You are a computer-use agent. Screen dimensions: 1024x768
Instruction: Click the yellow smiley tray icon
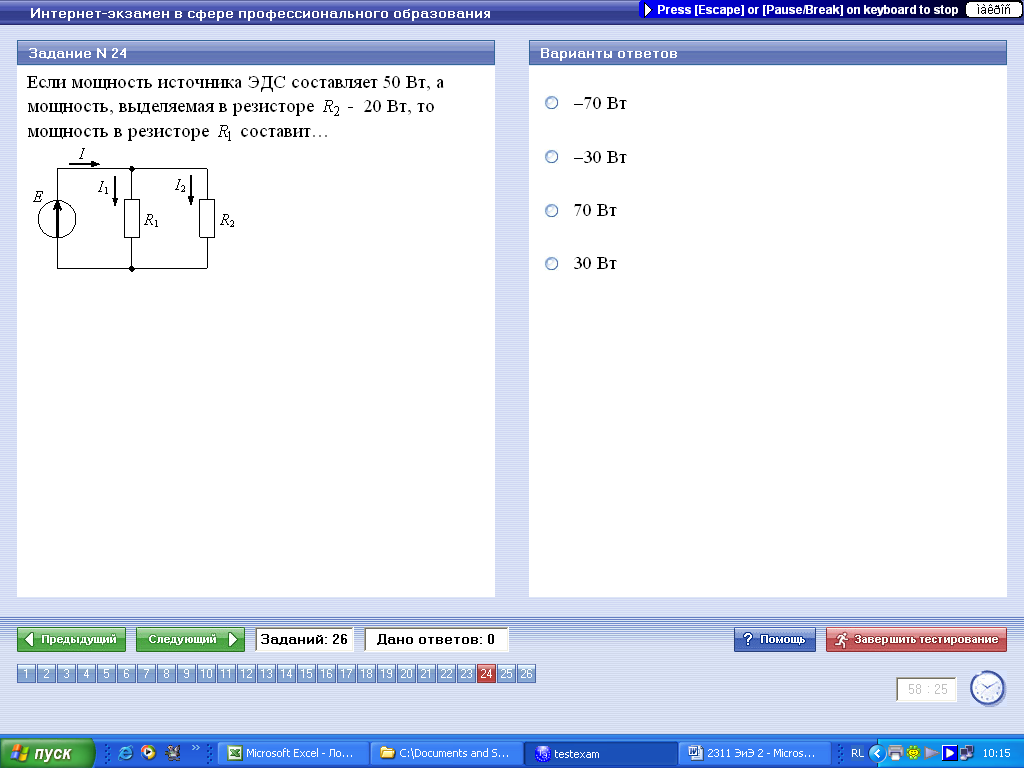tap(913, 754)
